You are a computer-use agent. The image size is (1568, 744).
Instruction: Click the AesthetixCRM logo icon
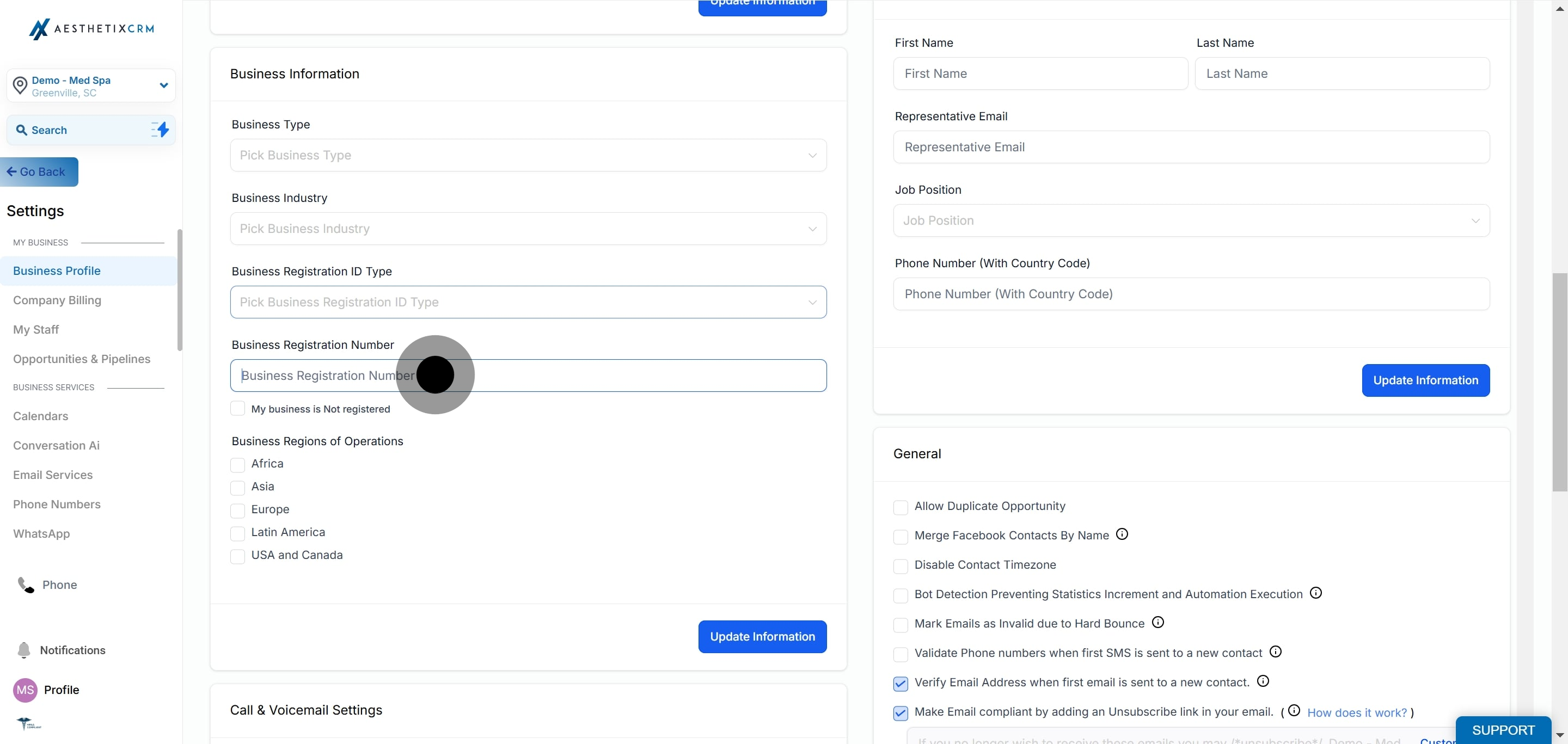click(x=39, y=29)
